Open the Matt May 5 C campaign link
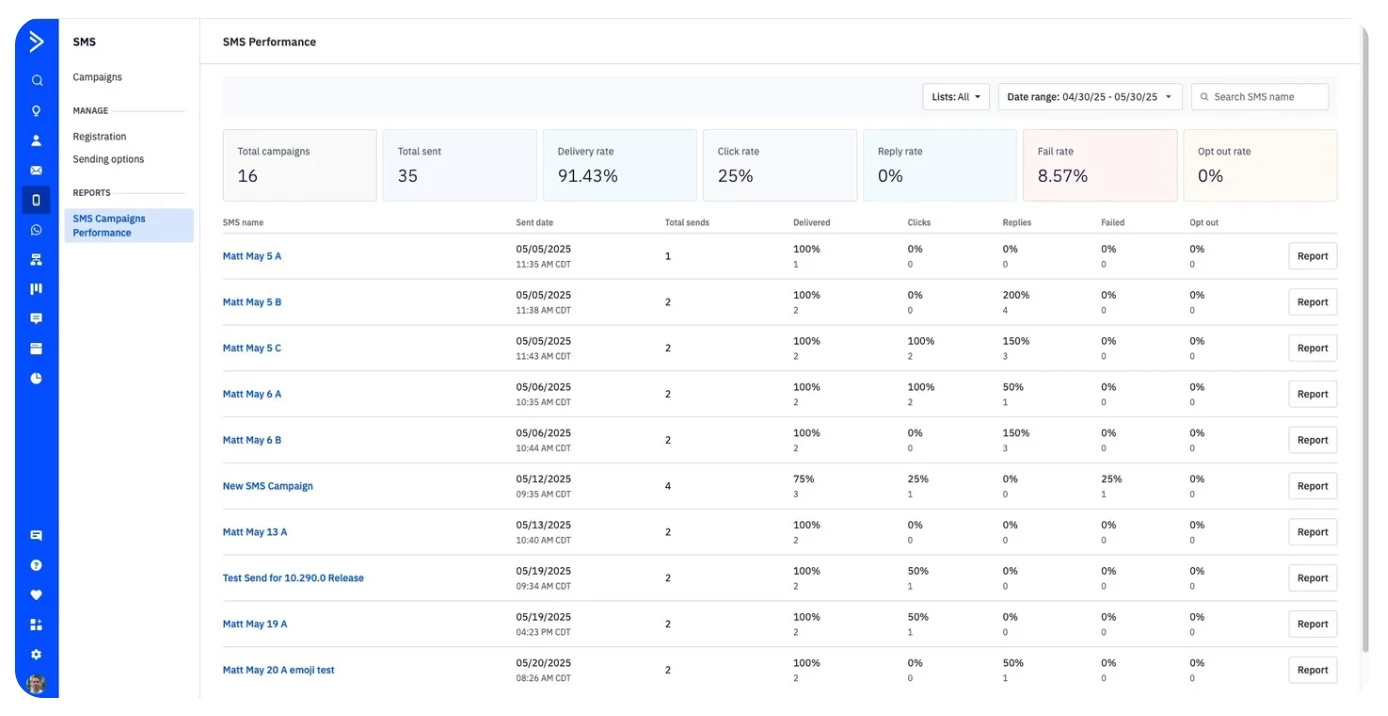 click(252, 348)
